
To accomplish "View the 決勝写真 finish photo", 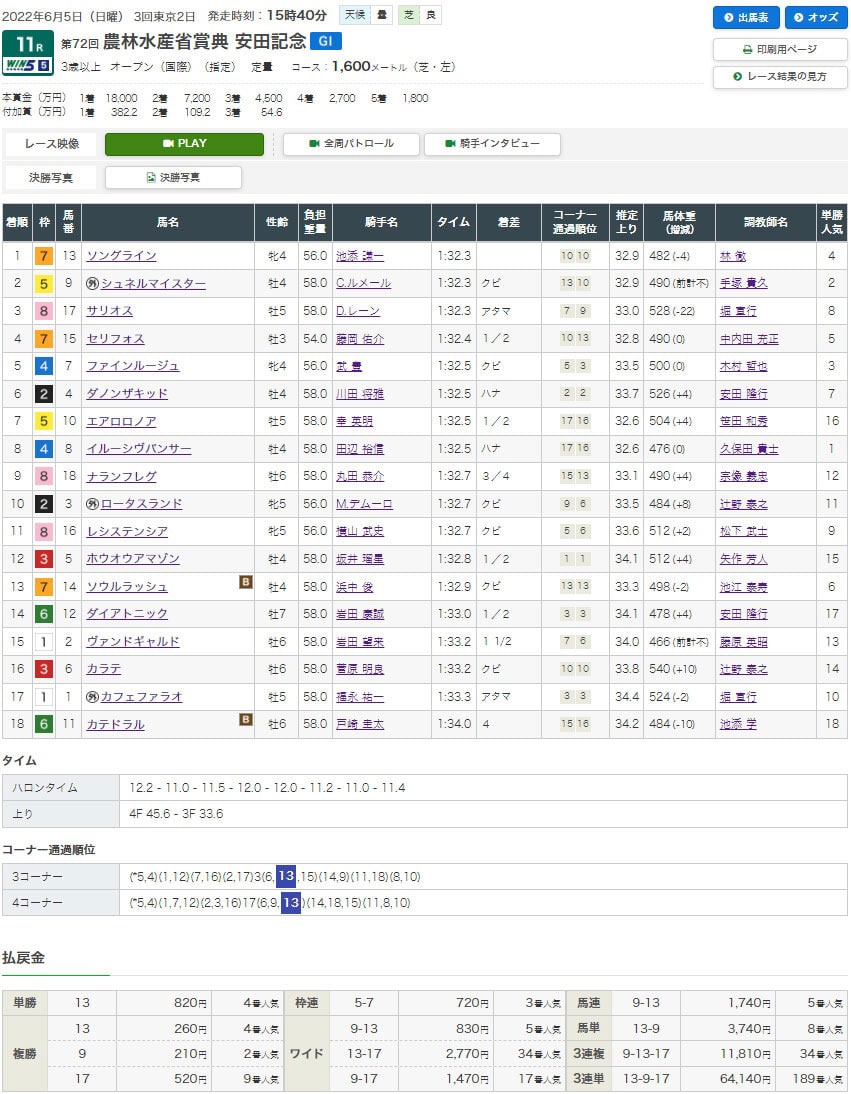I will [x=173, y=178].
